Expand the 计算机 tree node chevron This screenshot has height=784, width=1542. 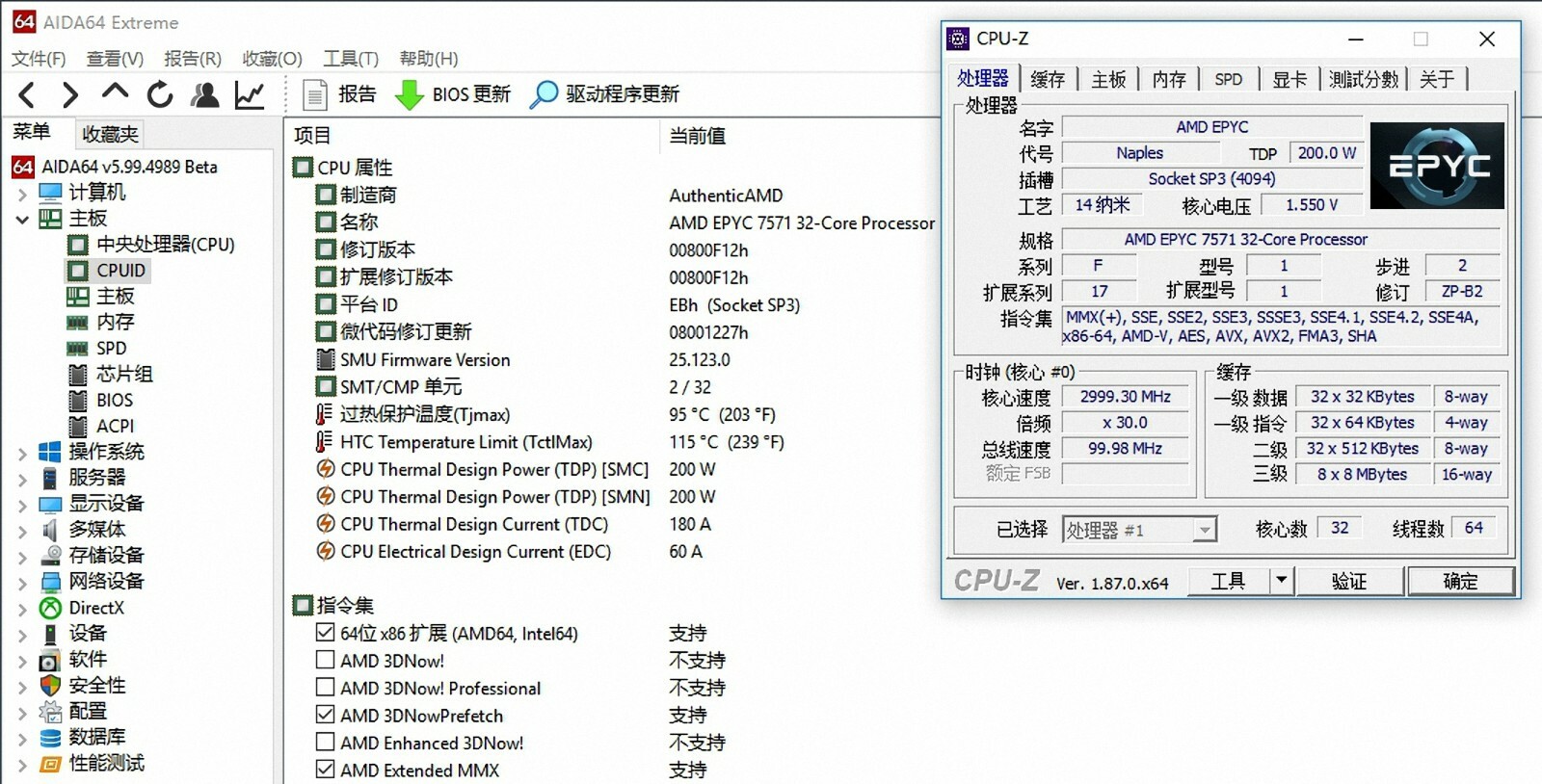pyautogui.click(x=22, y=194)
